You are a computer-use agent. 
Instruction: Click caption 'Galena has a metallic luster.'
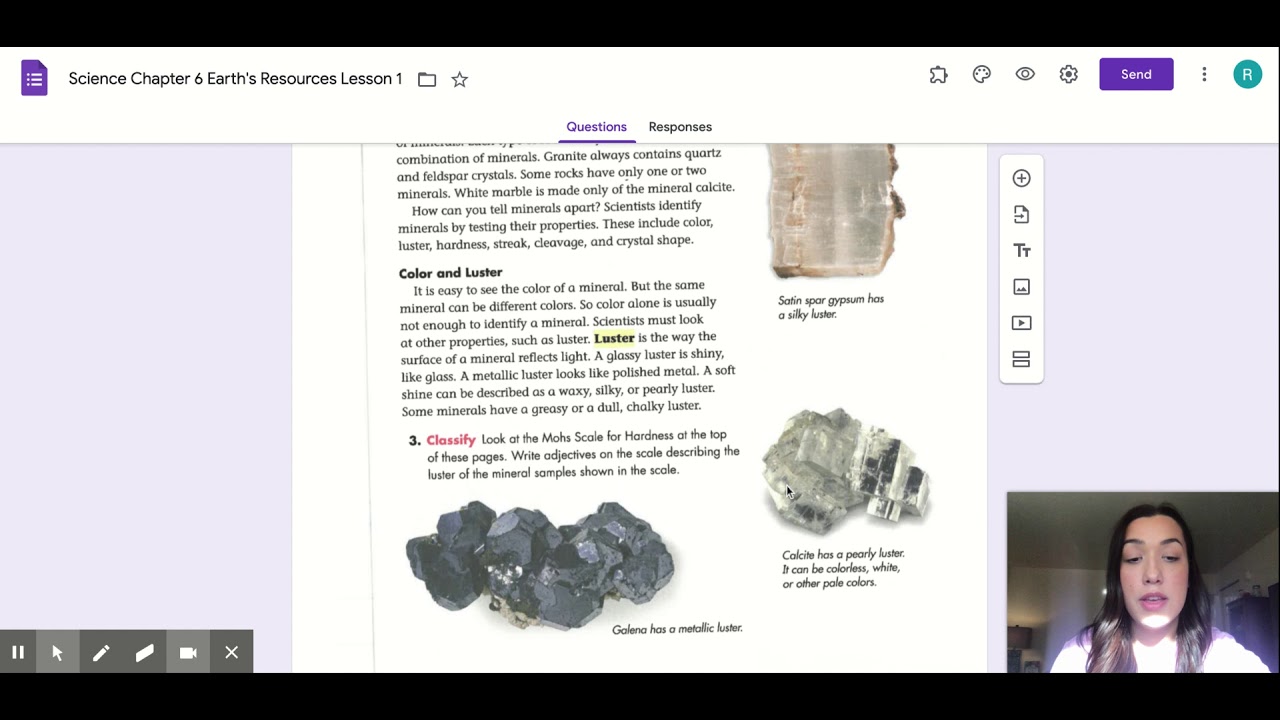pyautogui.click(x=677, y=628)
